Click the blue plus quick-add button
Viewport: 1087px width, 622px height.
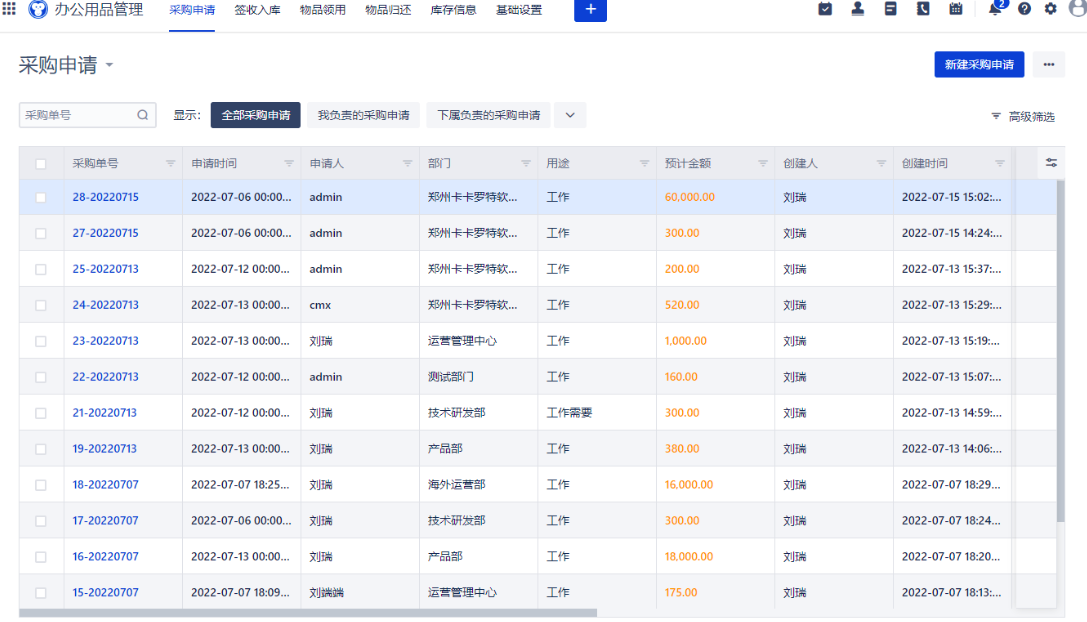pos(590,10)
